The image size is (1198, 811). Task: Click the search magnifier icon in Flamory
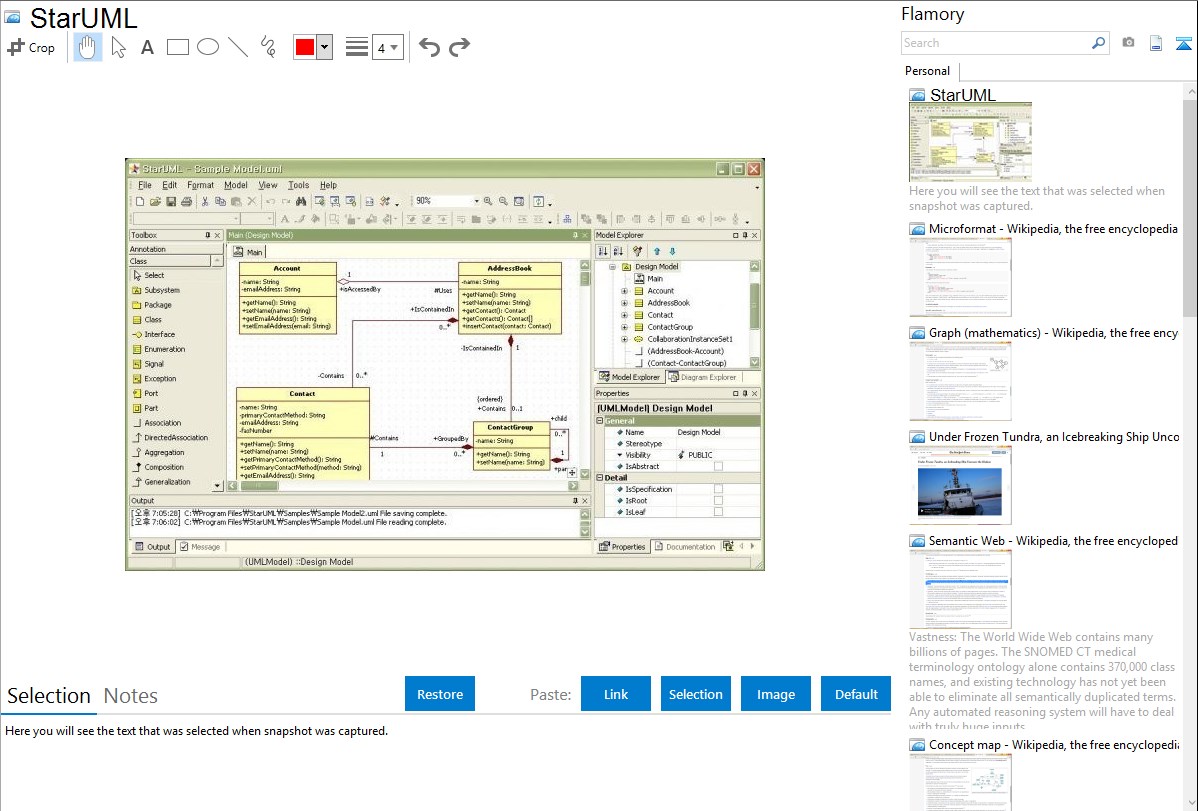click(1098, 43)
